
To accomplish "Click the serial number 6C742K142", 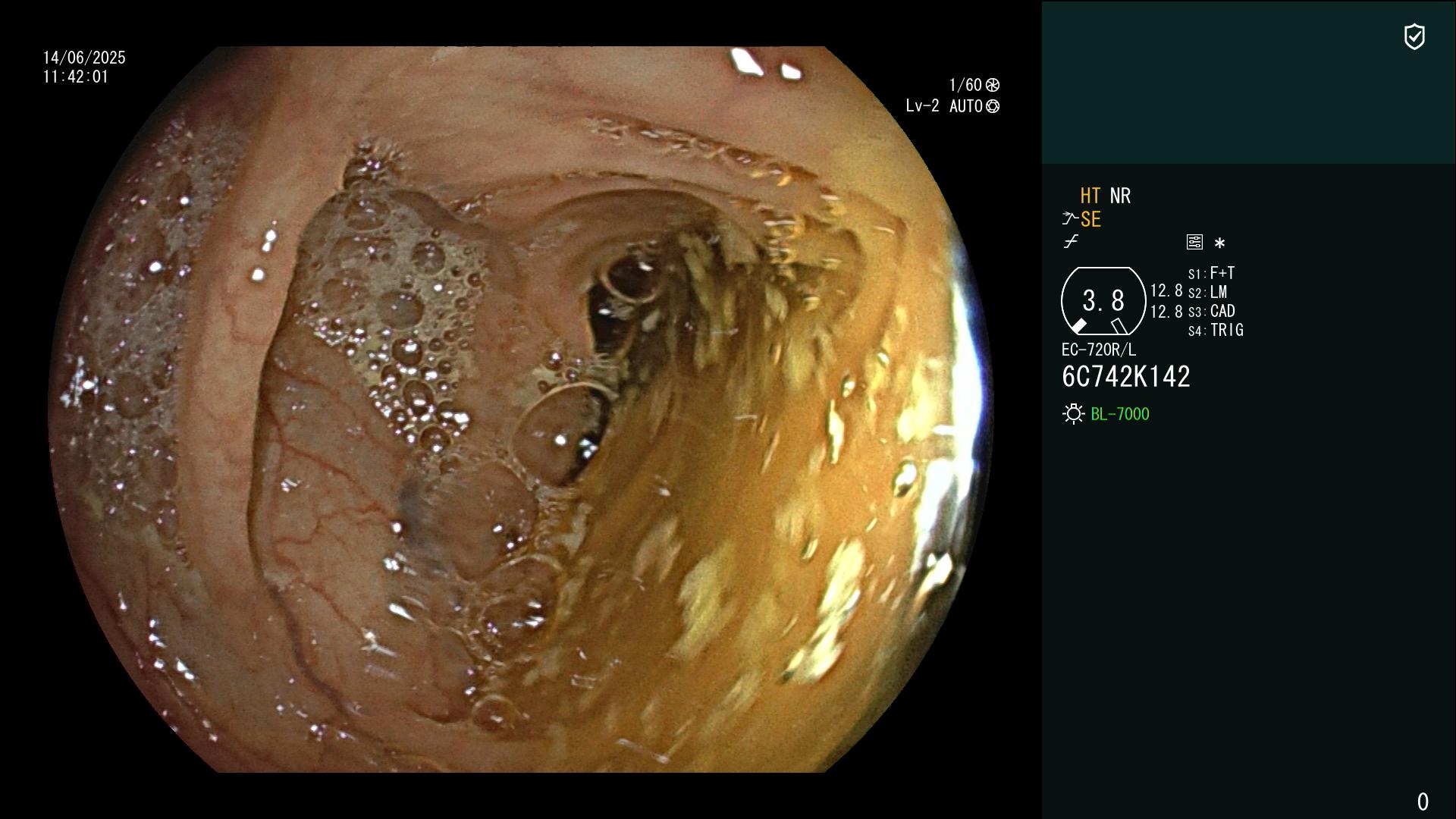I will (x=1126, y=377).
